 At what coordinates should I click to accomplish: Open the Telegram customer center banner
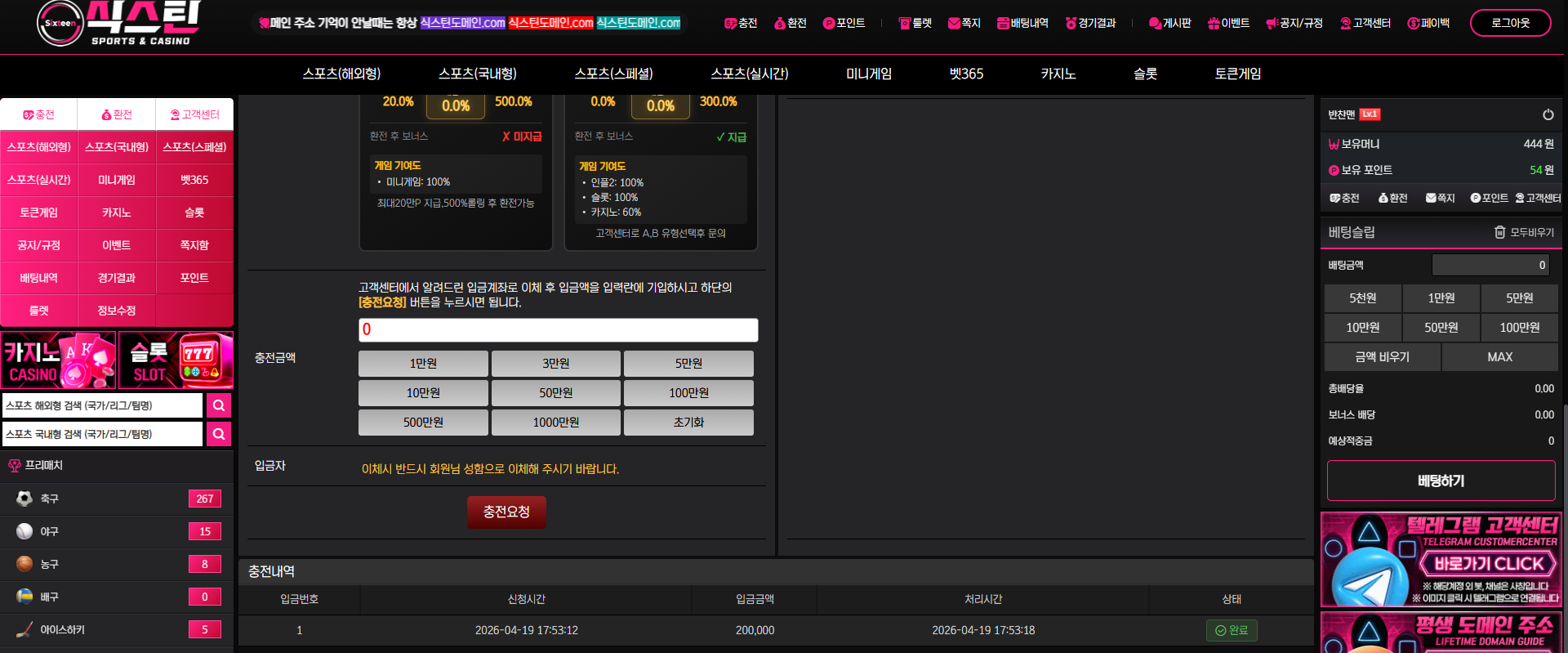tap(1441, 560)
